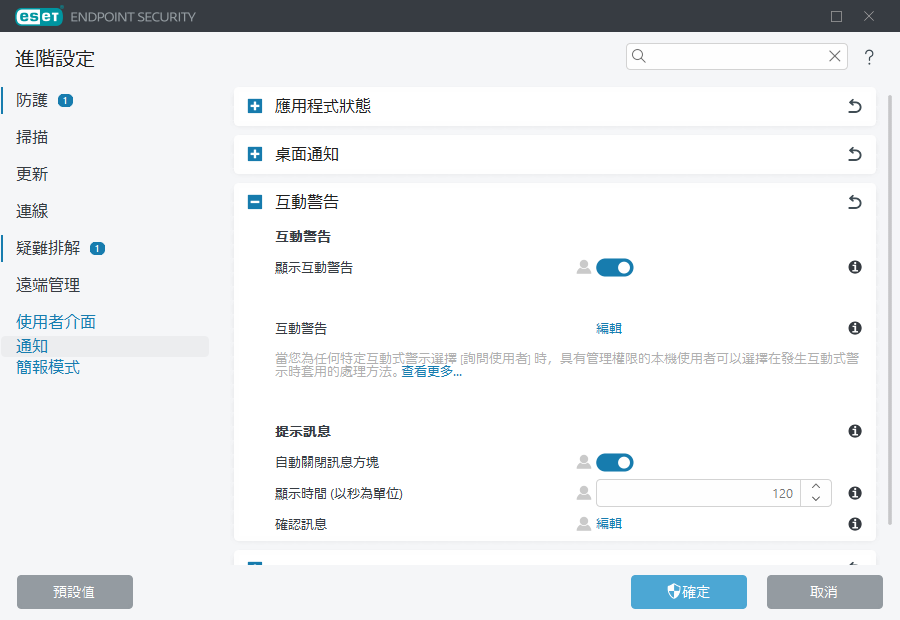Reset 應用程式狀態 section with revert arrow

click(x=854, y=106)
